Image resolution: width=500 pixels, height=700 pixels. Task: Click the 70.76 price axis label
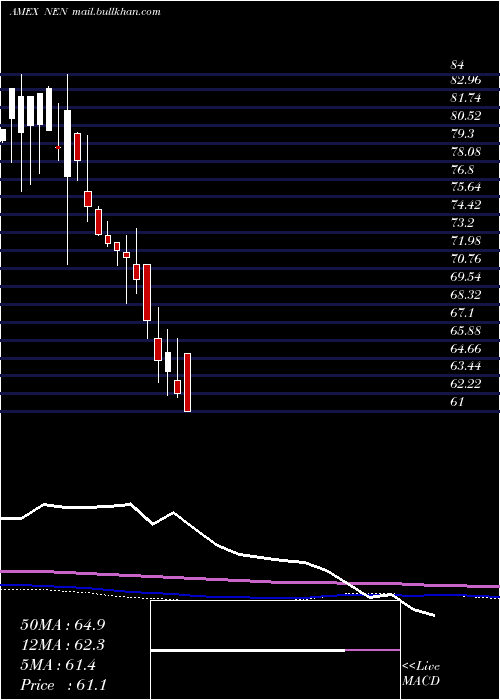(x=466, y=258)
